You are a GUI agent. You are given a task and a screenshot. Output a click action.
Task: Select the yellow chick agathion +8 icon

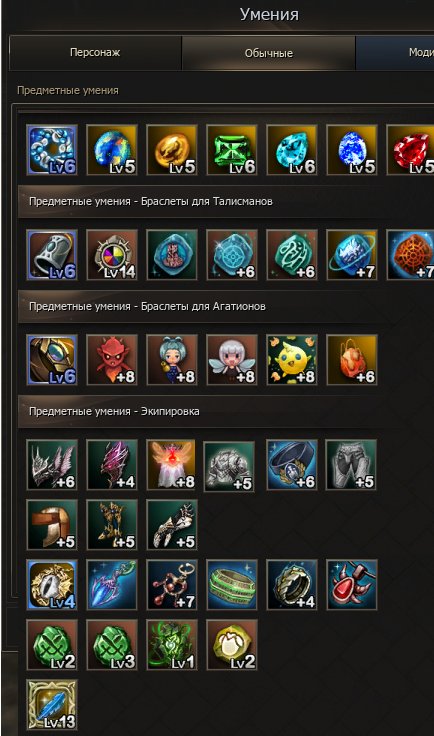pyautogui.click(x=292, y=360)
